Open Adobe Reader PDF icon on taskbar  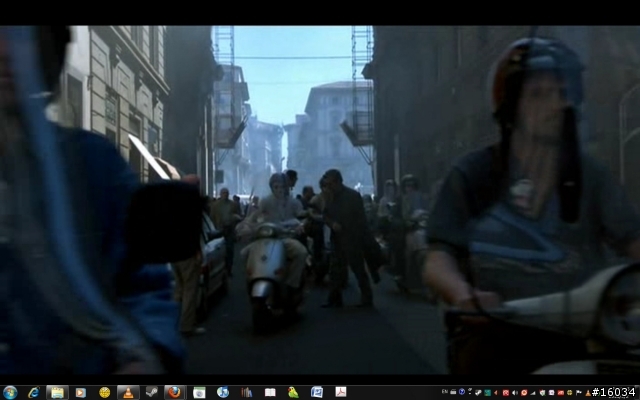(340, 392)
